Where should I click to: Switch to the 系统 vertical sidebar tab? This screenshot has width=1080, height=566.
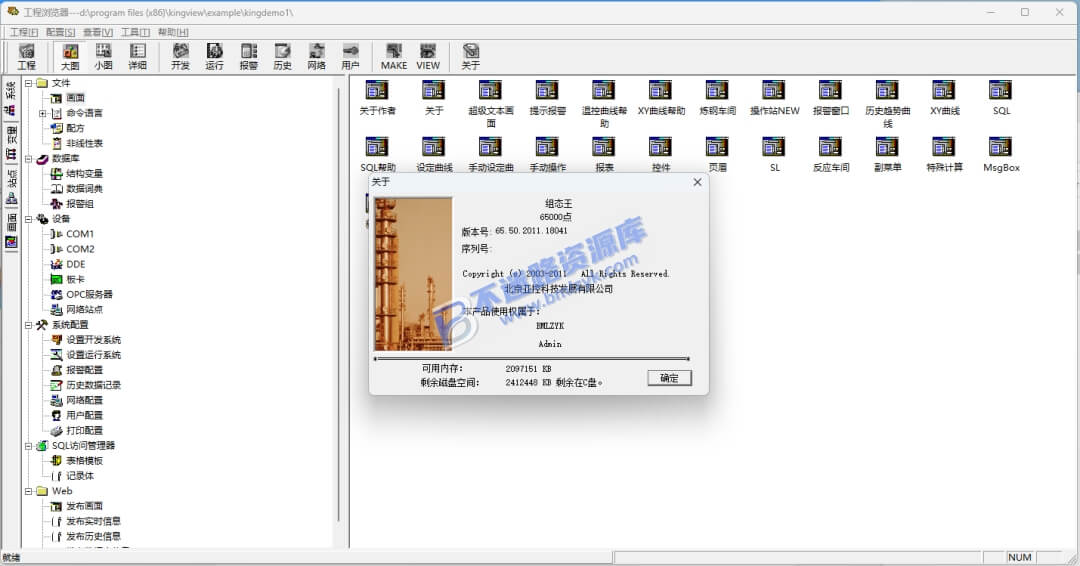[11, 98]
